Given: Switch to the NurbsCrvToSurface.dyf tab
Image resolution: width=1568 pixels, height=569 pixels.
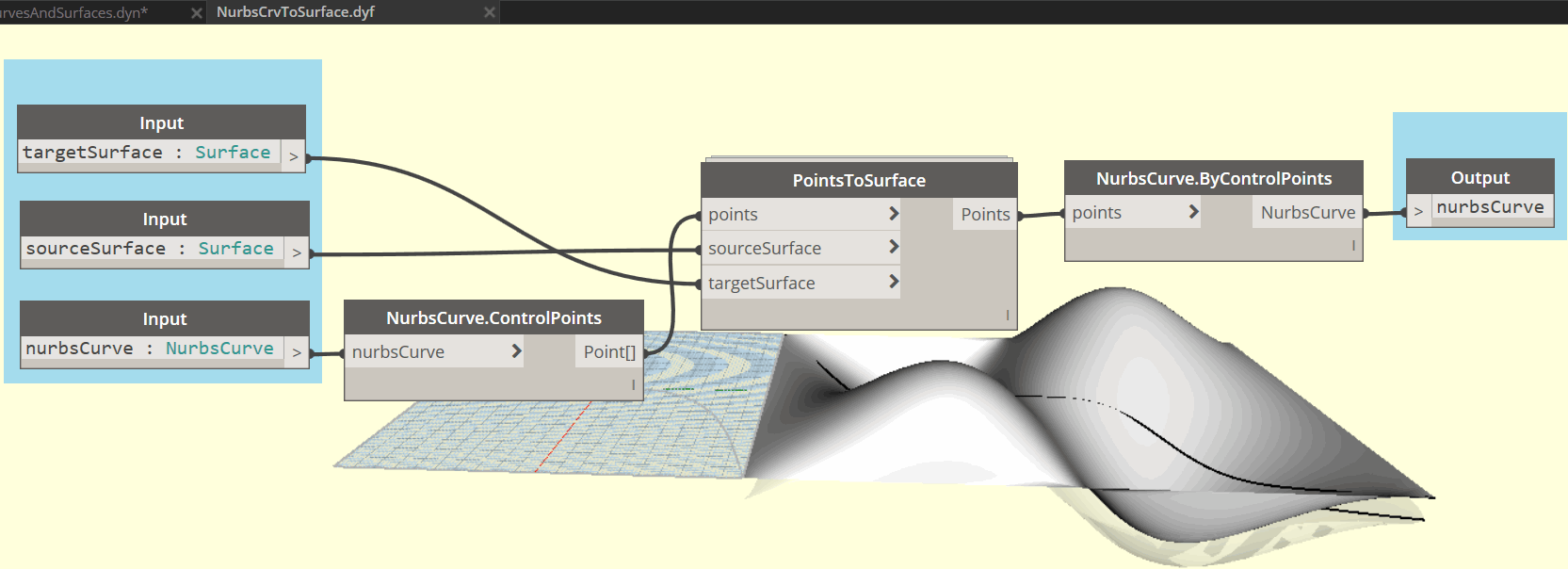Looking at the screenshot, I should coord(296,12).
